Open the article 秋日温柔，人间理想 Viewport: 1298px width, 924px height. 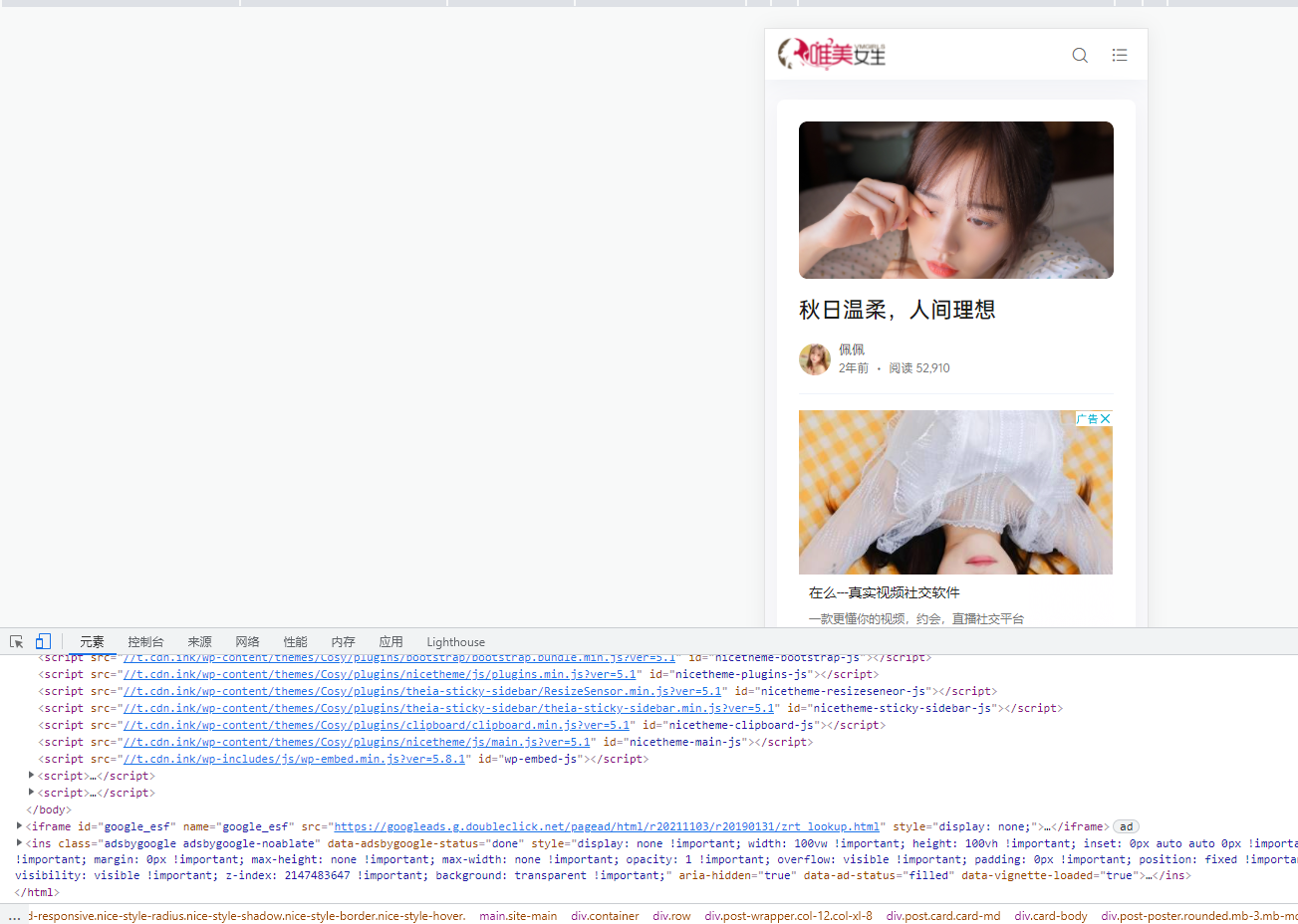point(898,310)
